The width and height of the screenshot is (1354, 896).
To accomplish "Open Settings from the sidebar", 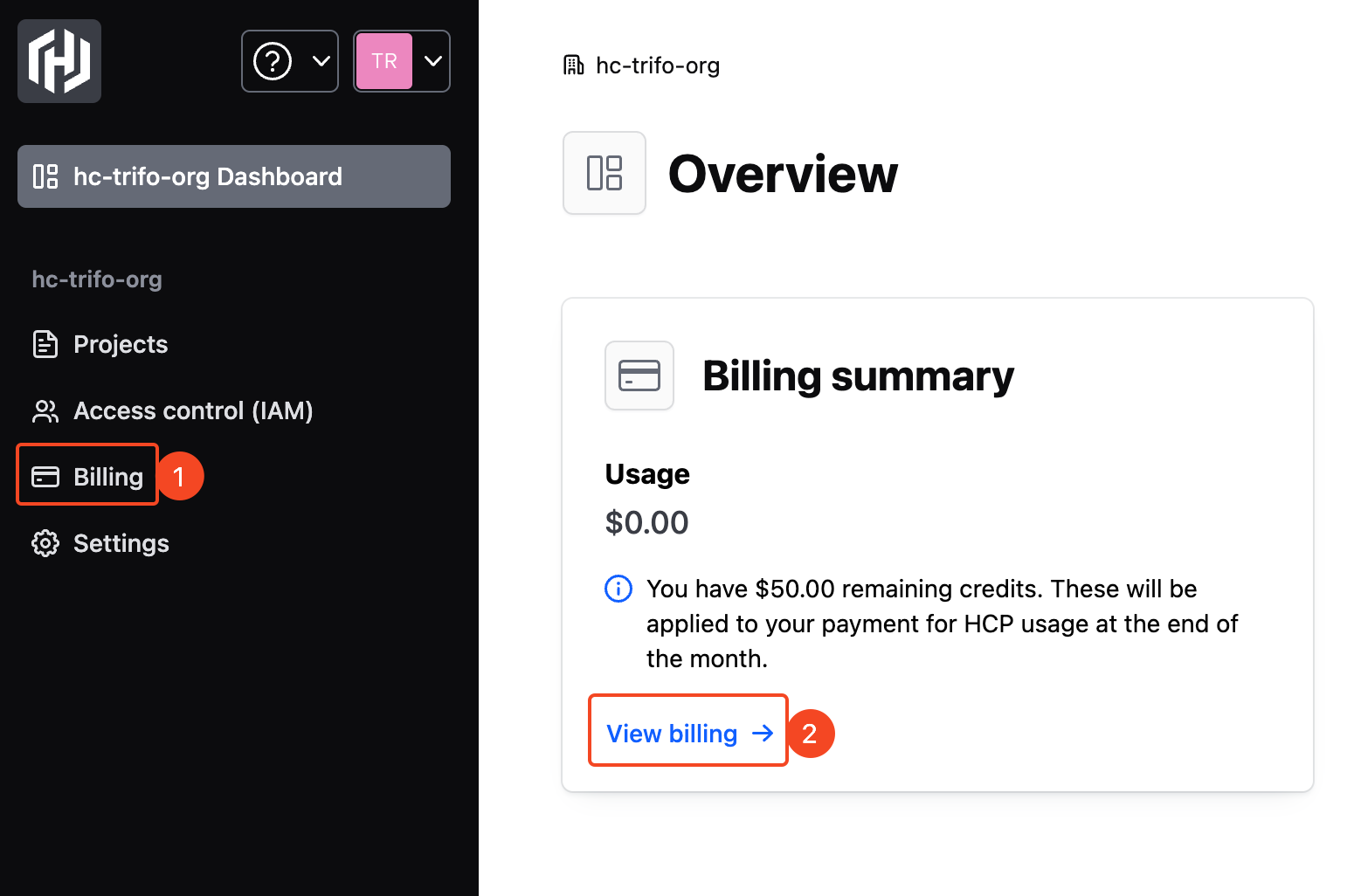I will 121,543.
